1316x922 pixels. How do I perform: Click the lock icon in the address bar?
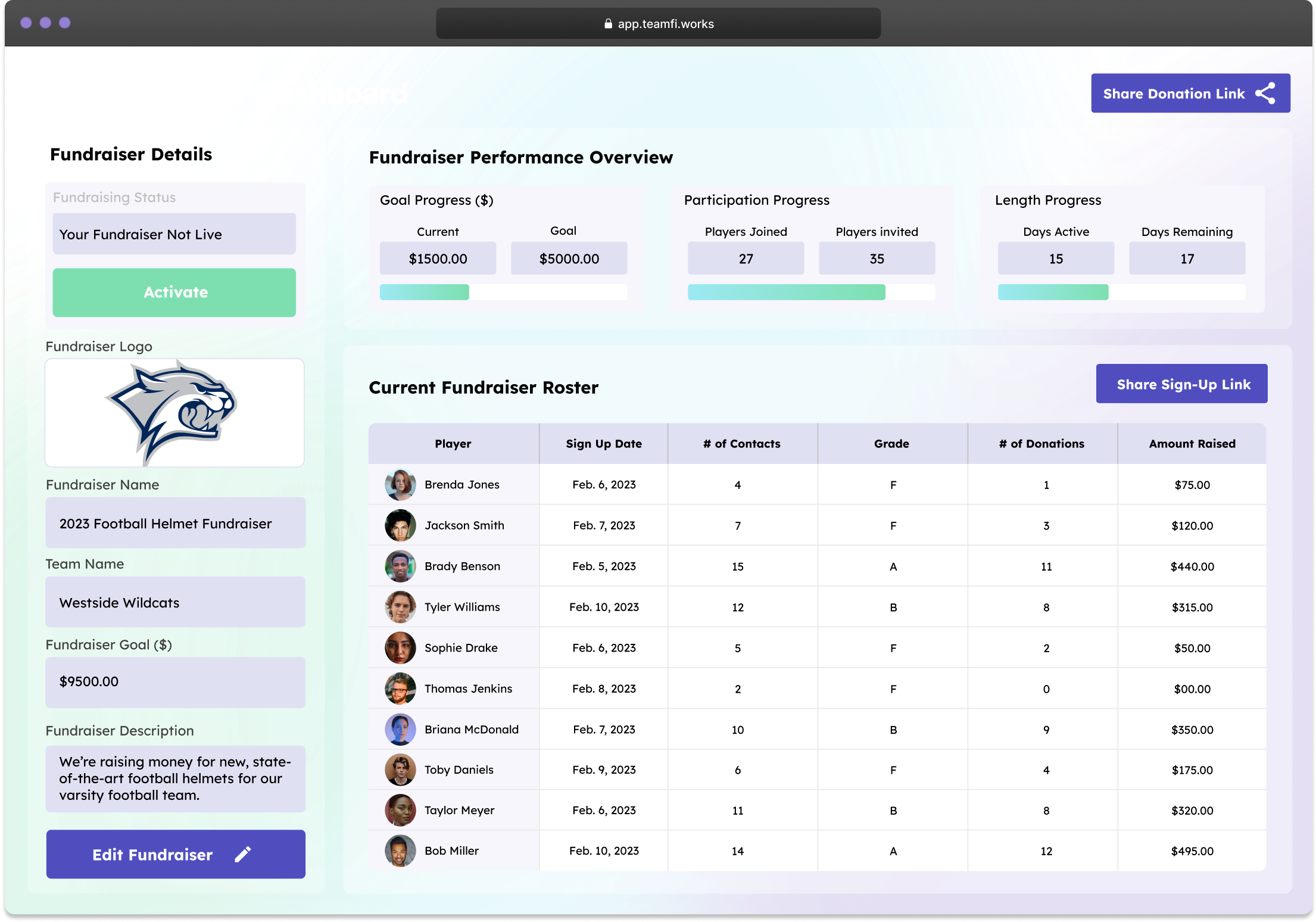click(608, 23)
